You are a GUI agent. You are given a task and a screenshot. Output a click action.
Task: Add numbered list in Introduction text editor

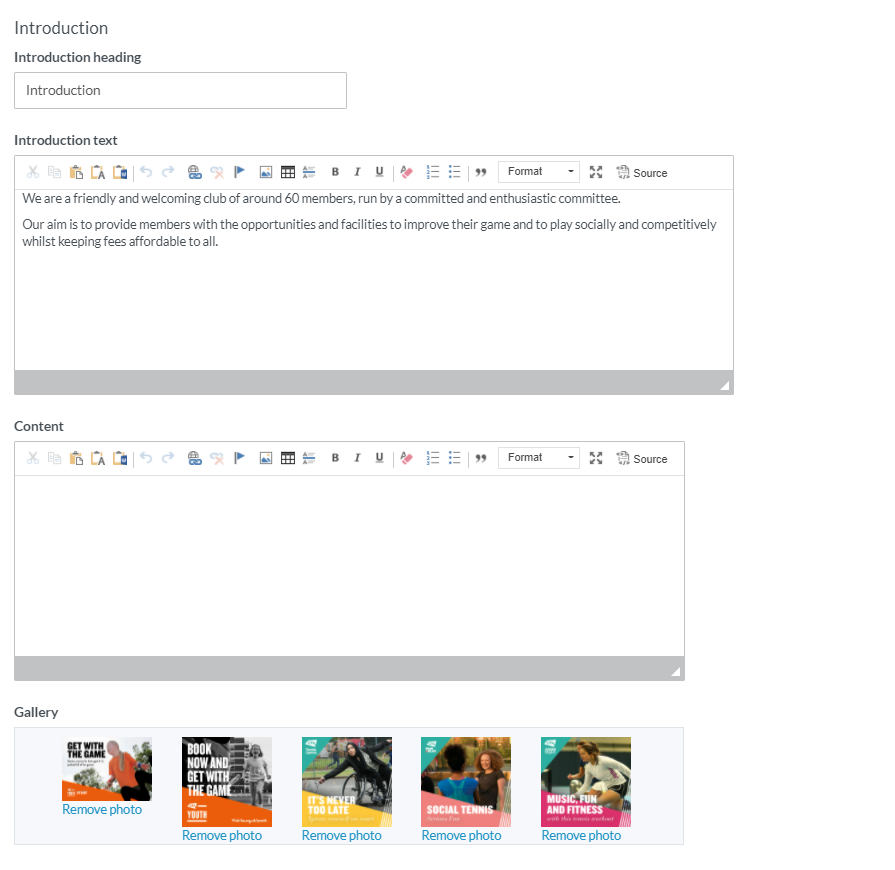tap(433, 172)
